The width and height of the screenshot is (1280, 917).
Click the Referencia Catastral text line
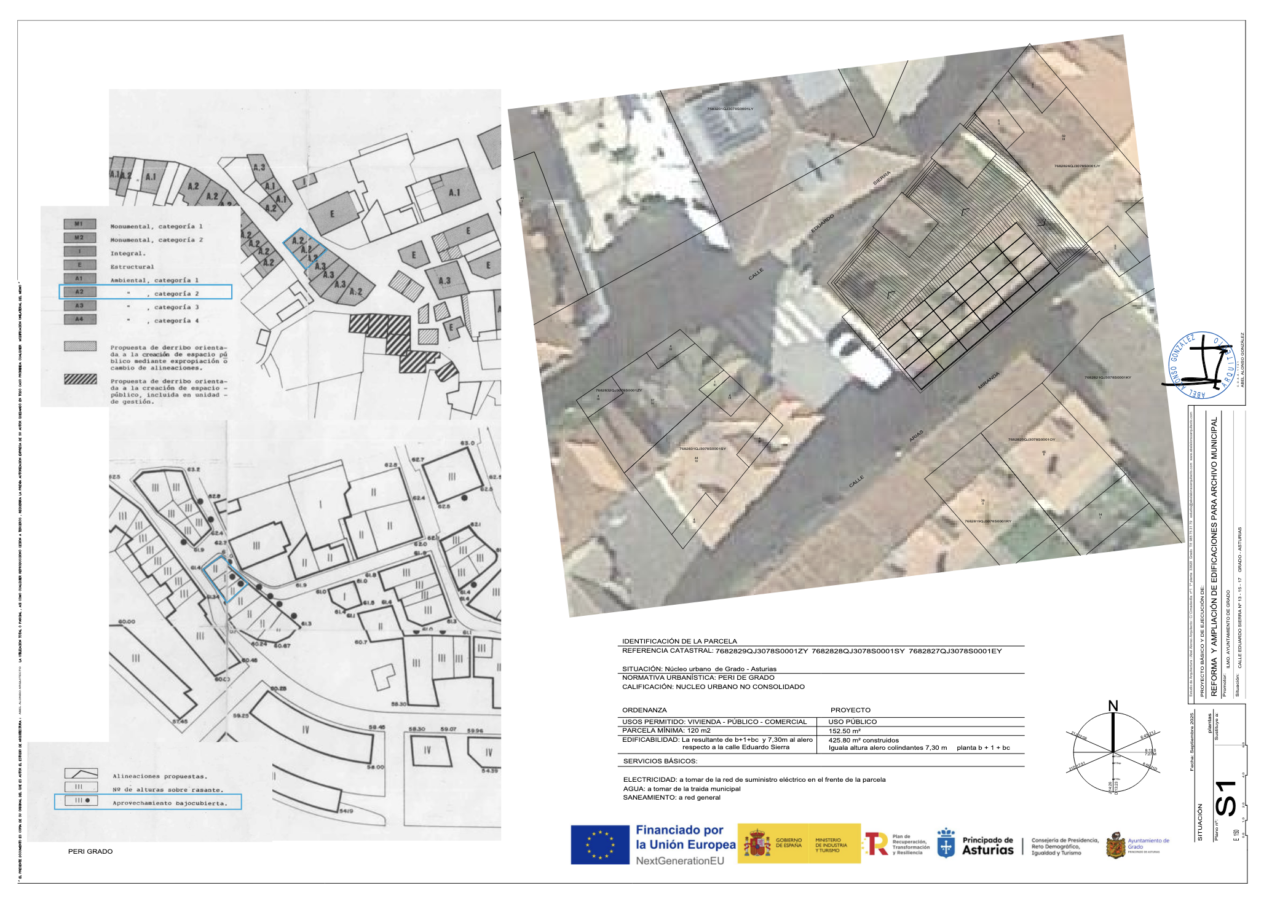click(811, 651)
